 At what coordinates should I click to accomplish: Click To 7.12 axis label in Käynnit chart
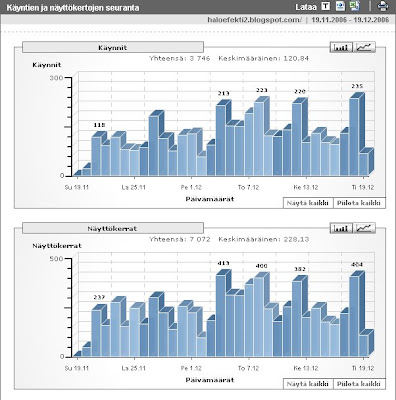[x=249, y=187]
